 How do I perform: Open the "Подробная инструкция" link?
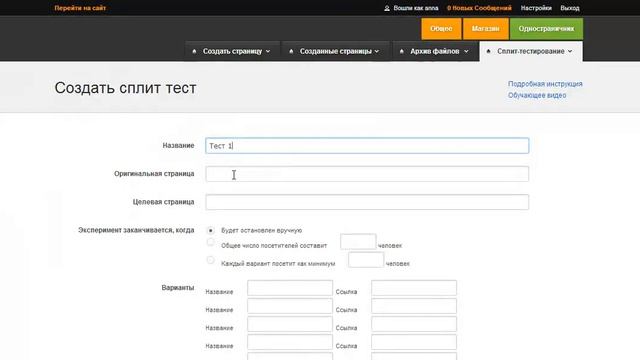[x=545, y=84]
